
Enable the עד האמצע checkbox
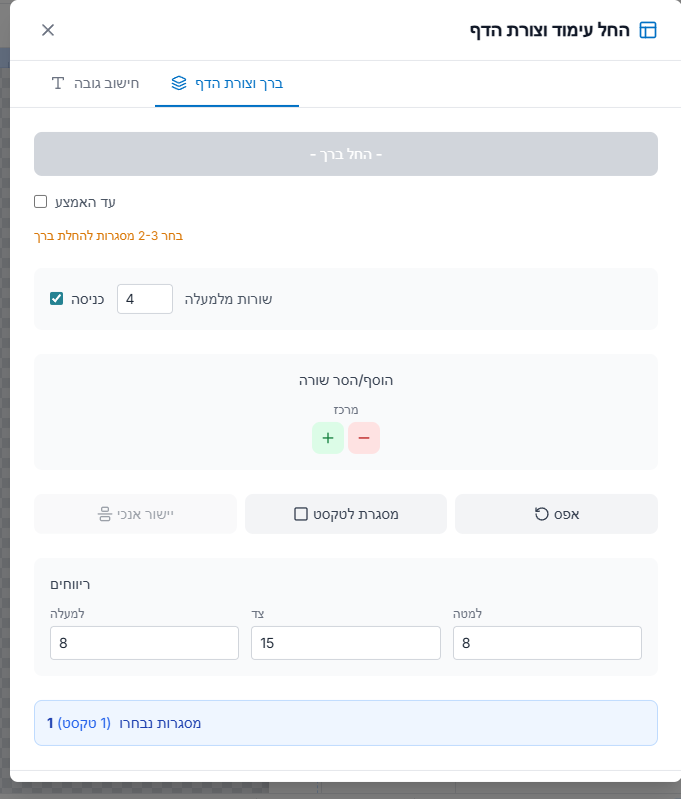(x=41, y=202)
